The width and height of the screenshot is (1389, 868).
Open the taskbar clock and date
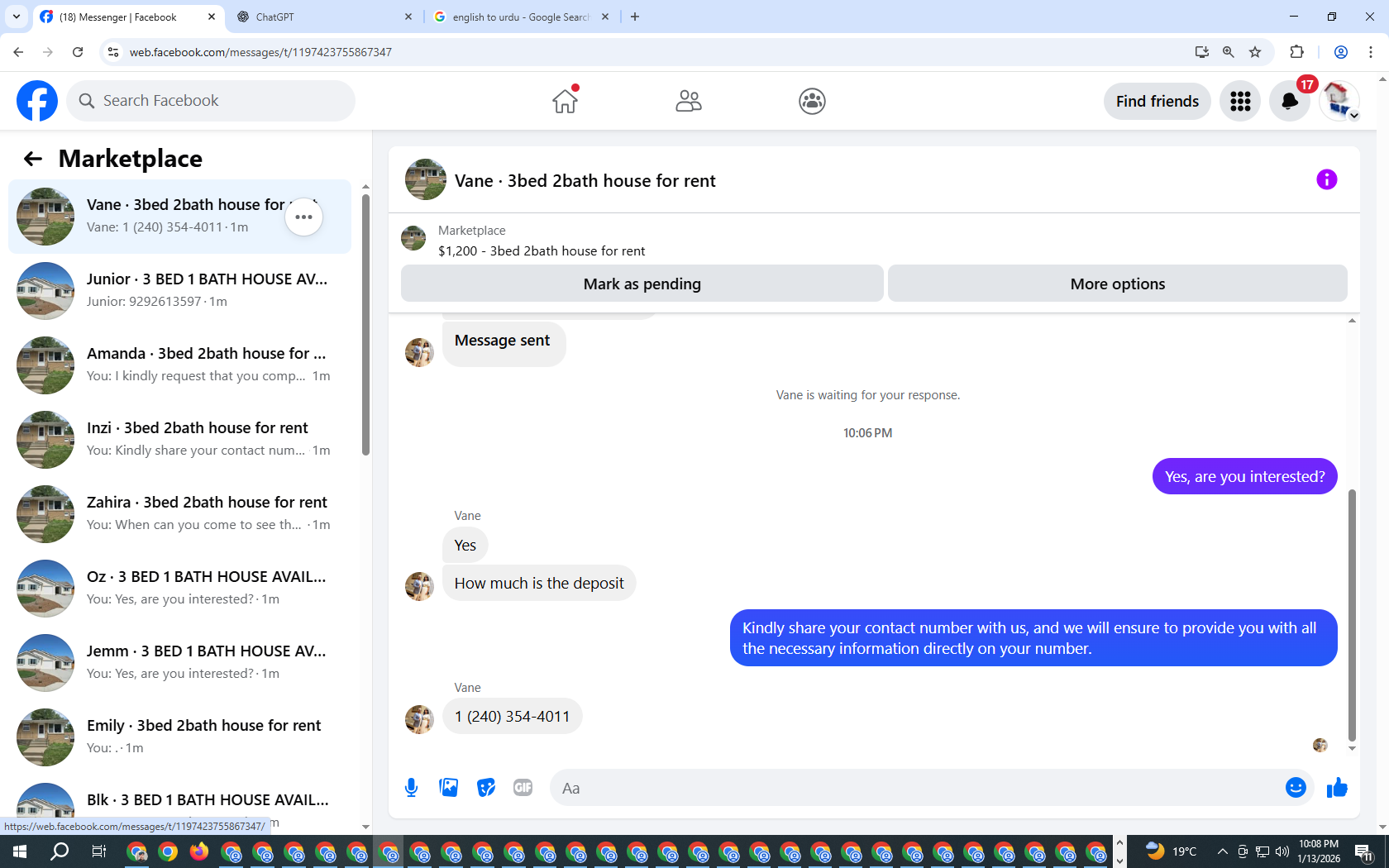[1319, 851]
